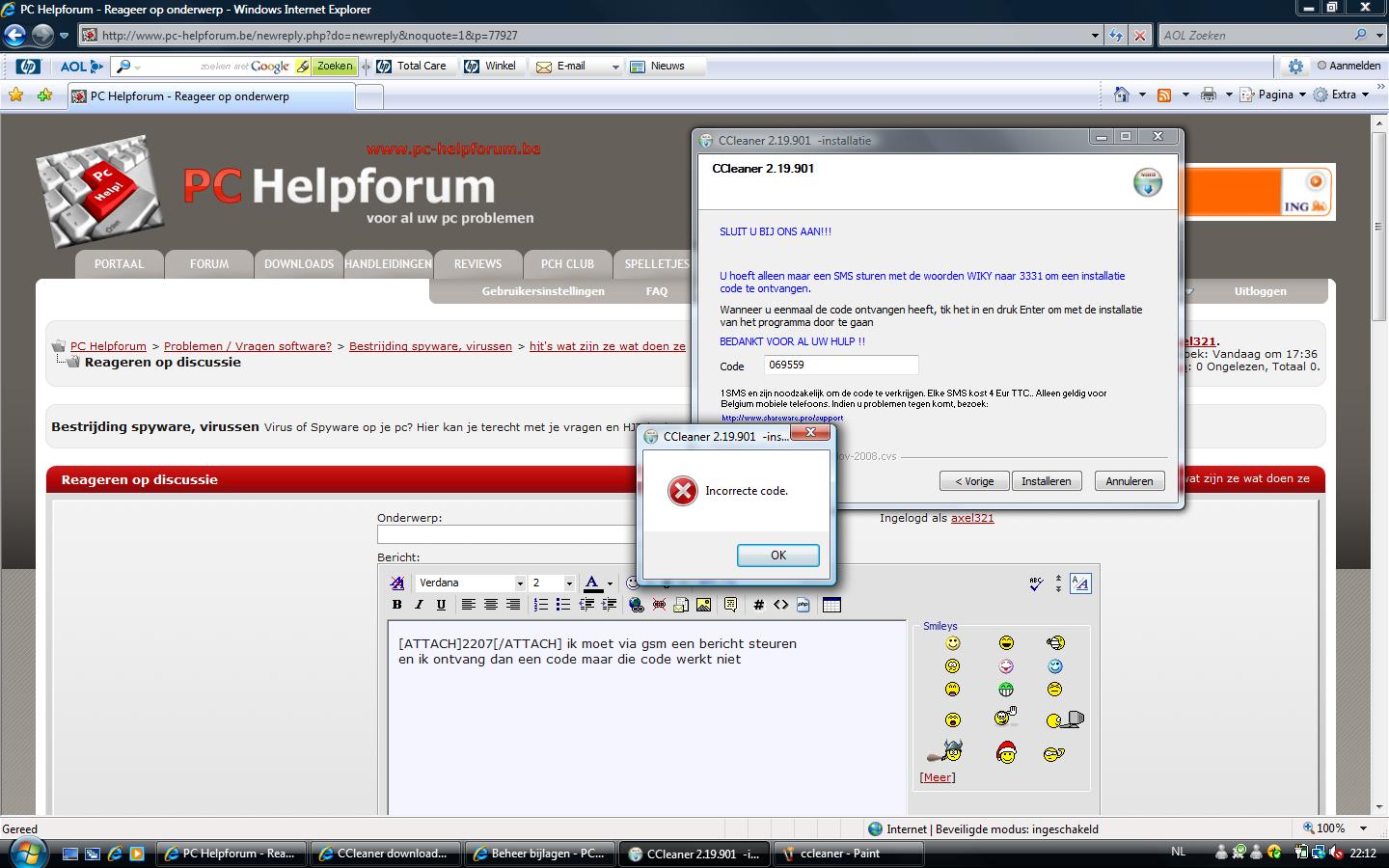Click the IE Favorites star icon
1389x868 pixels.
tap(15, 95)
